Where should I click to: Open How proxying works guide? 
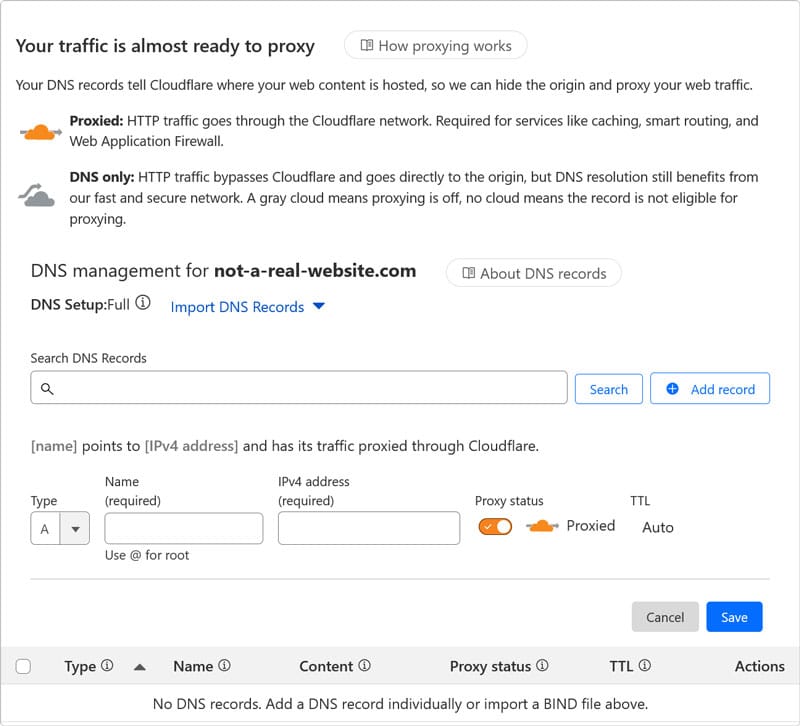point(435,45)
